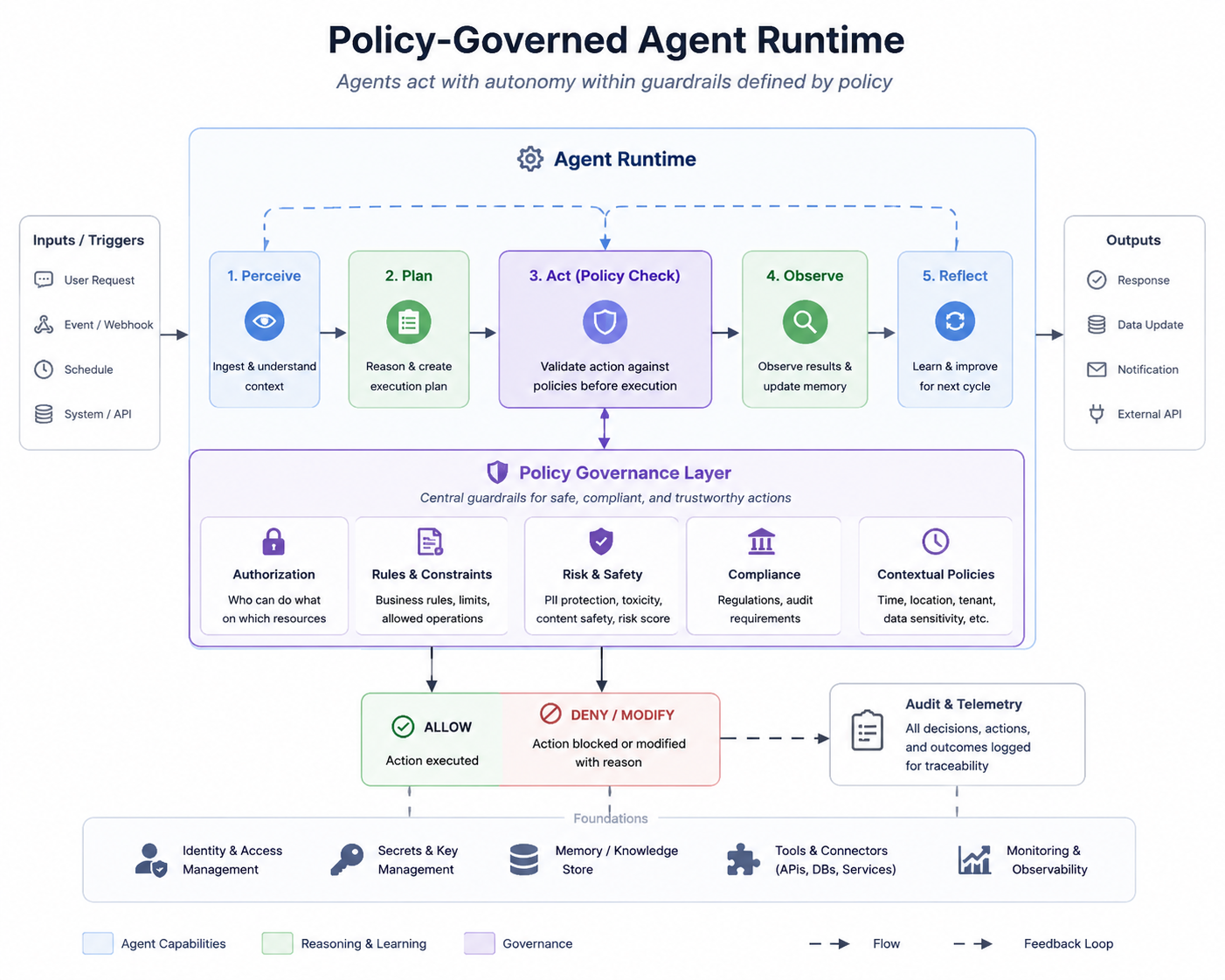
Task: Click the DENY / MODIFY prohibited icon
Action: (x=550, y=714)
